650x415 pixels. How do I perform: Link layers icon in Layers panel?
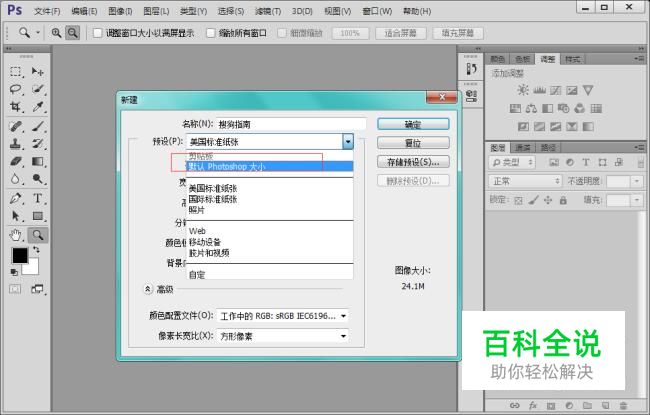[x=514, y=405]
